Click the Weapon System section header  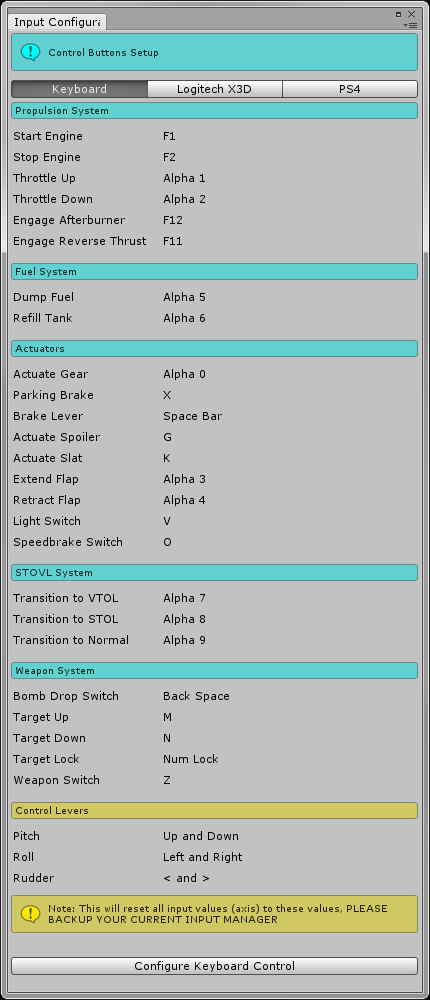coord(214,670)
